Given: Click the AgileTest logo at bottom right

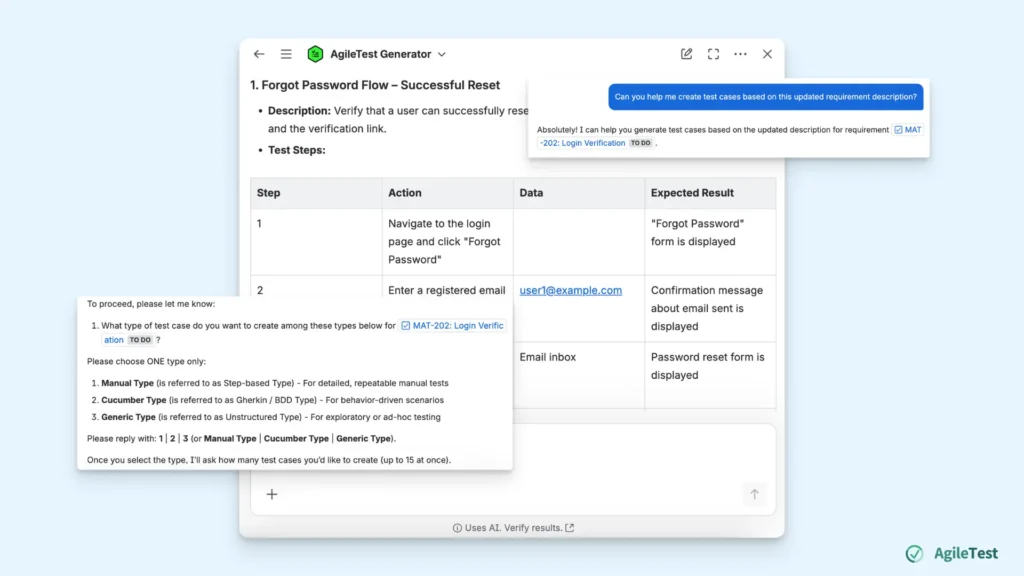Looking at the screenshot, I should (952, 553).
